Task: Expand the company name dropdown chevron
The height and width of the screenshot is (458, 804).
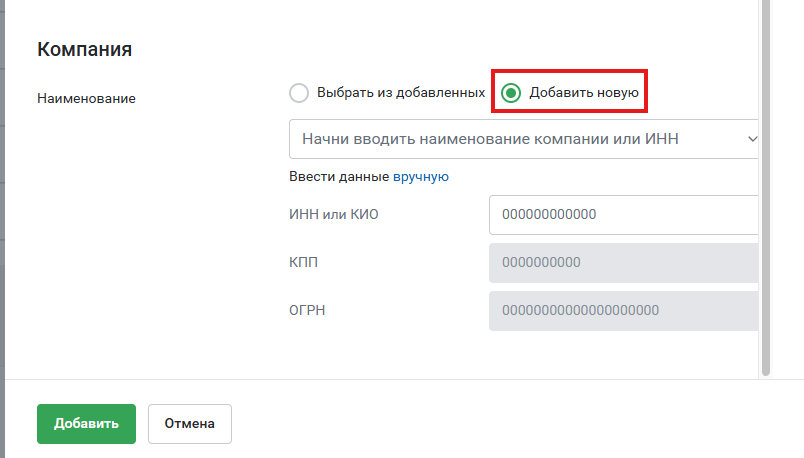Action: coord(752,138)
